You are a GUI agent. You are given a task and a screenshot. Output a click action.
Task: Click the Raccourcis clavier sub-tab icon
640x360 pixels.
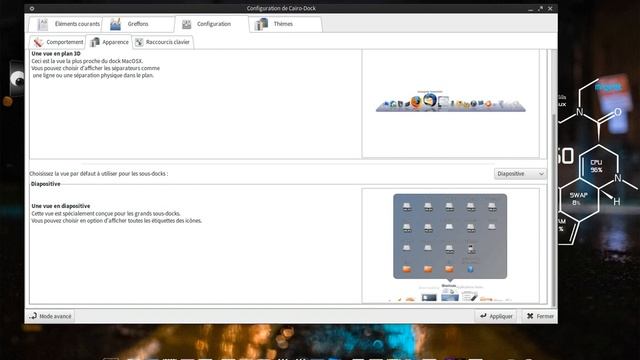click(139, 42)
